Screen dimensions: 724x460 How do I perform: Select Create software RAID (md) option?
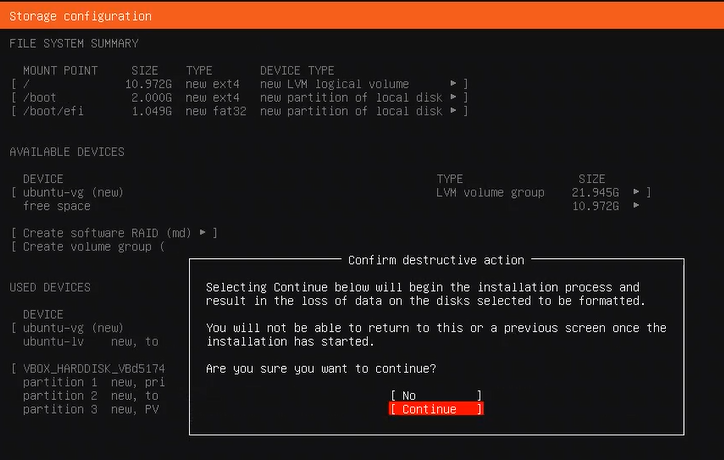point(106,233)
